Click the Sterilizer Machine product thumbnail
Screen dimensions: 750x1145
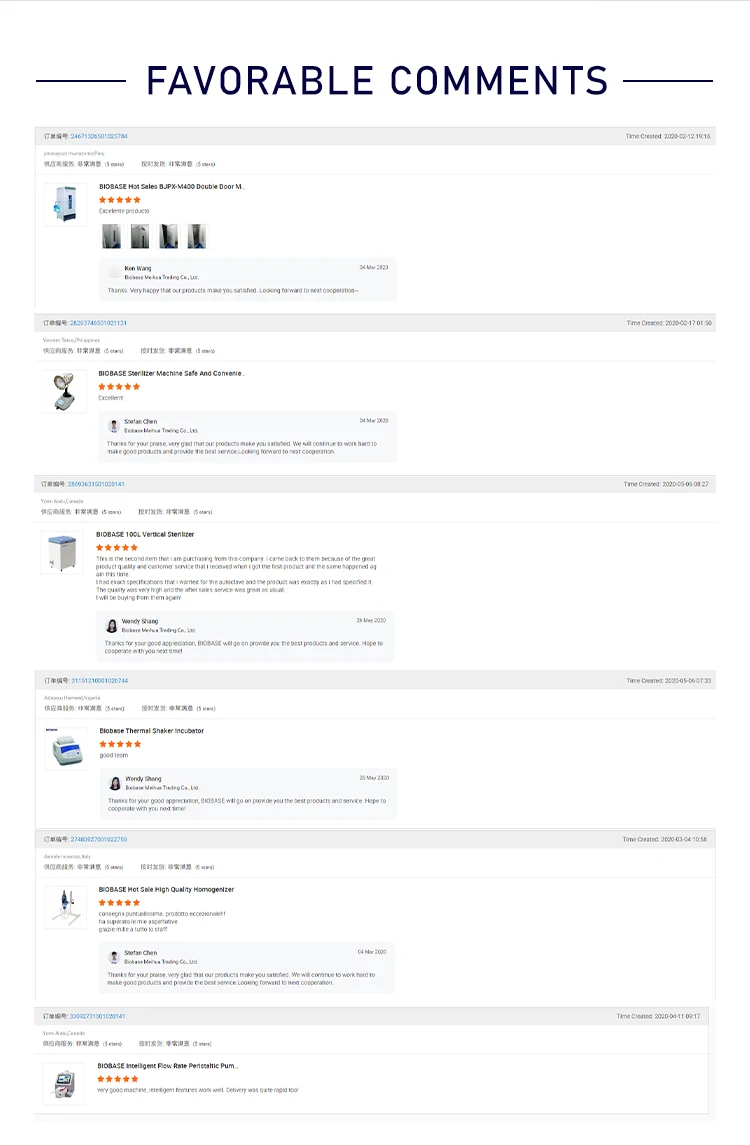[x=65, y=391]
